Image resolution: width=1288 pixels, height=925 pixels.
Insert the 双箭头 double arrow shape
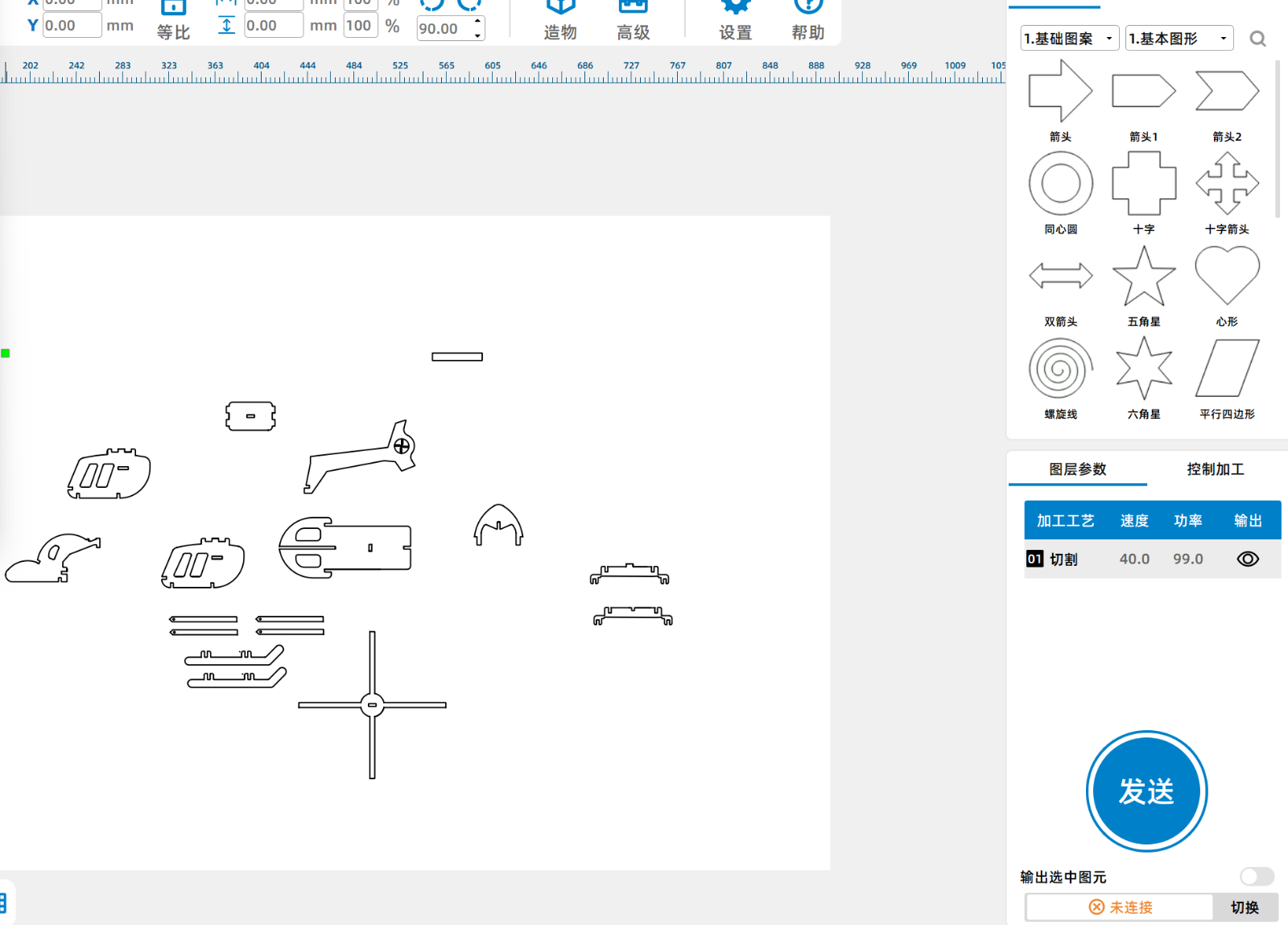pos(1060,276)
